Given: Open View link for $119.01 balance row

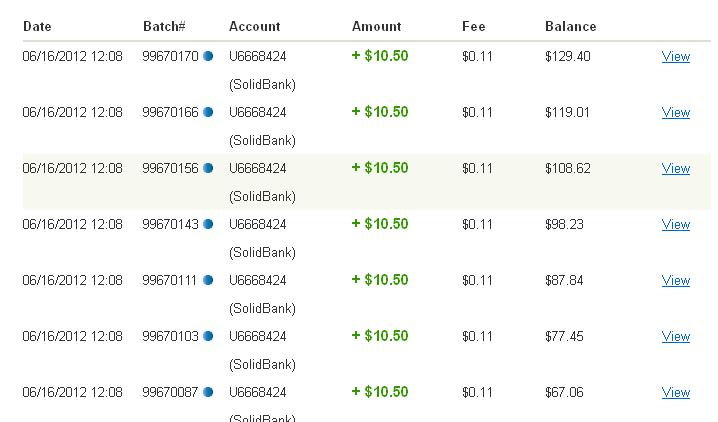Looking at the screenshot, I should [676, 113].
